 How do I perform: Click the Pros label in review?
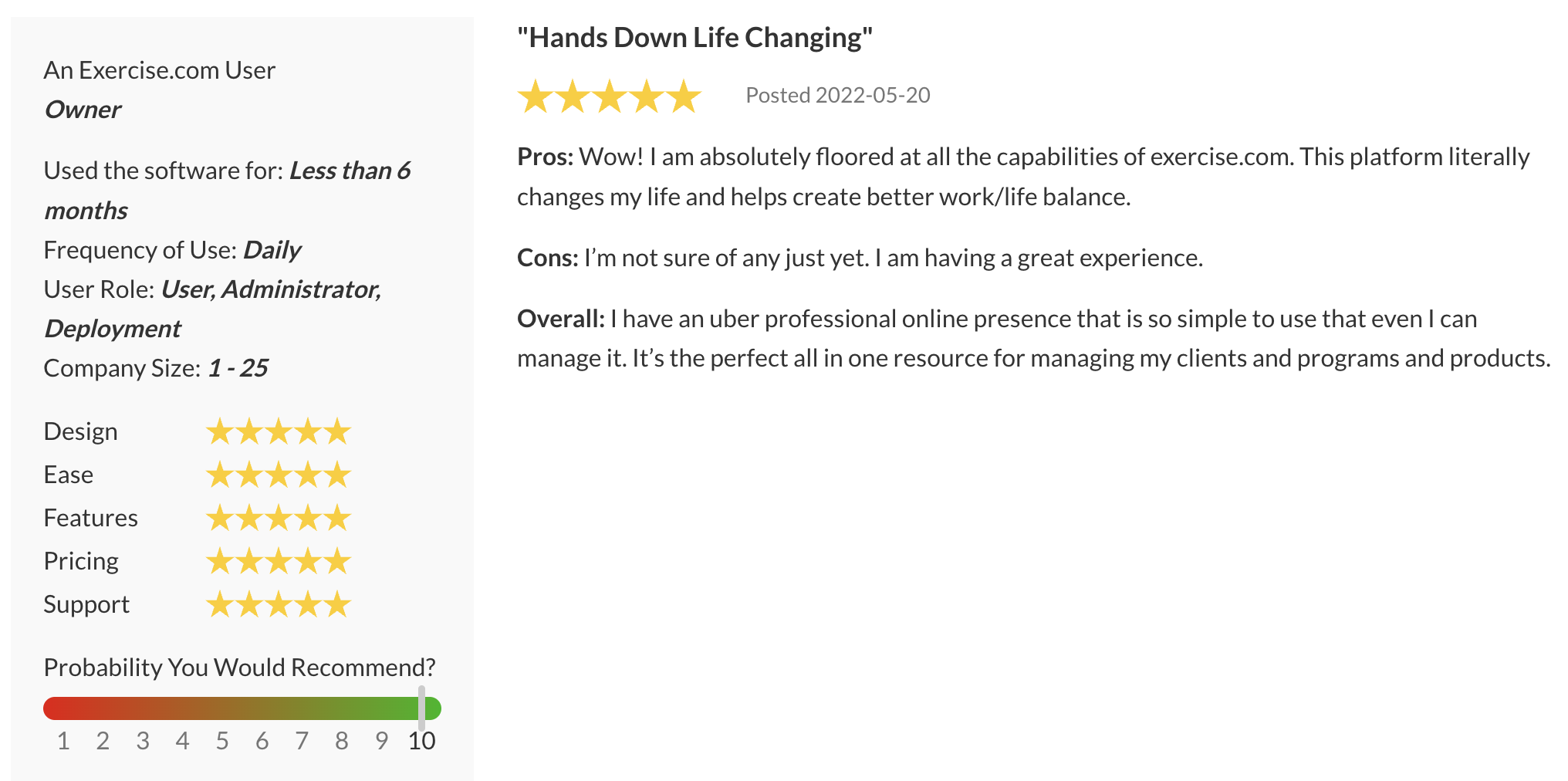[x=545, y=157]
